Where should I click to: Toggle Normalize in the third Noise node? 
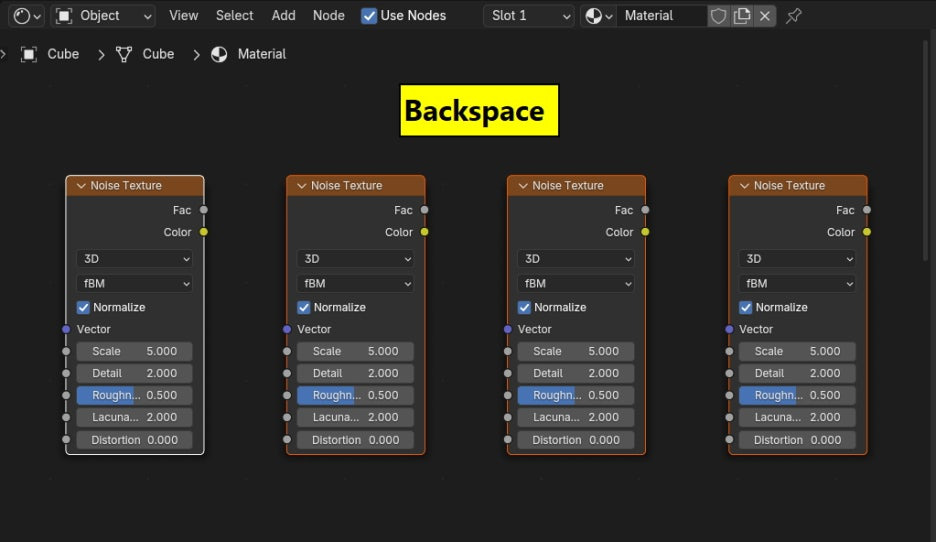click(x=524, y=307)
